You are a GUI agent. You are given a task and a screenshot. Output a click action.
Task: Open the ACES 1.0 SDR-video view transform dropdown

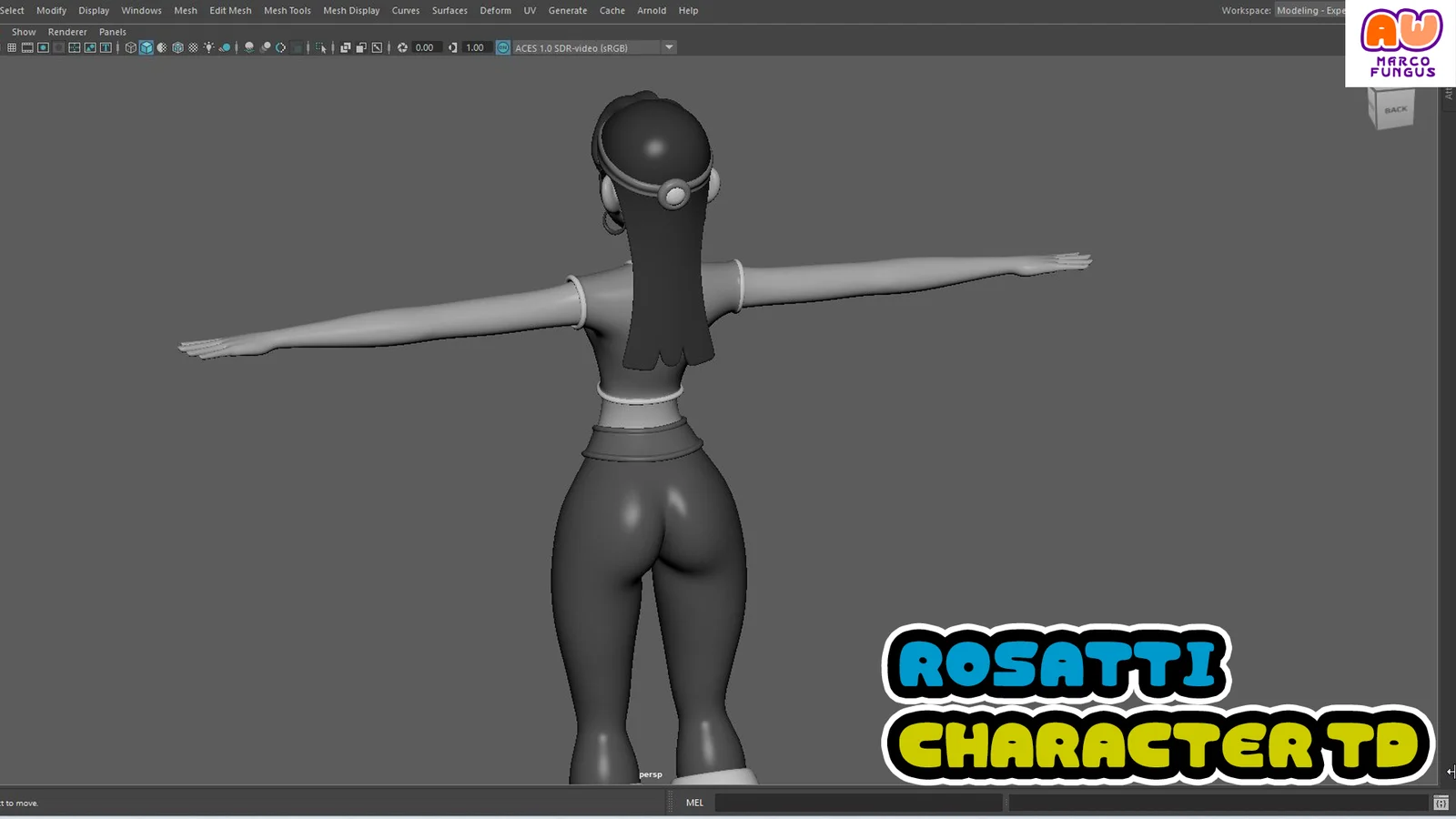point(670,47)
